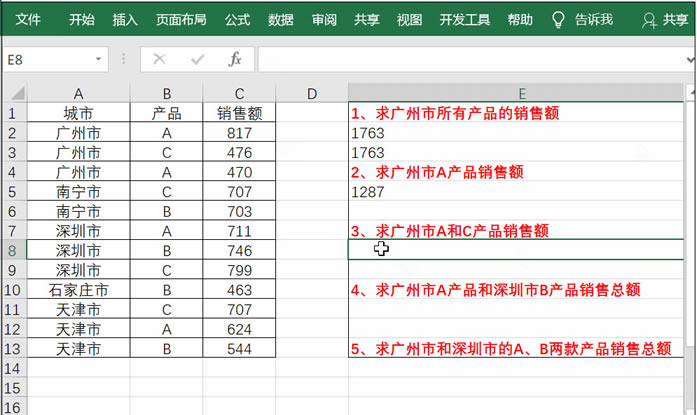The width and height of the screenshot is (697, 415).
Task: Click the 告诉我 search box text
Action: pyautogui.click(x=593, y=19)
